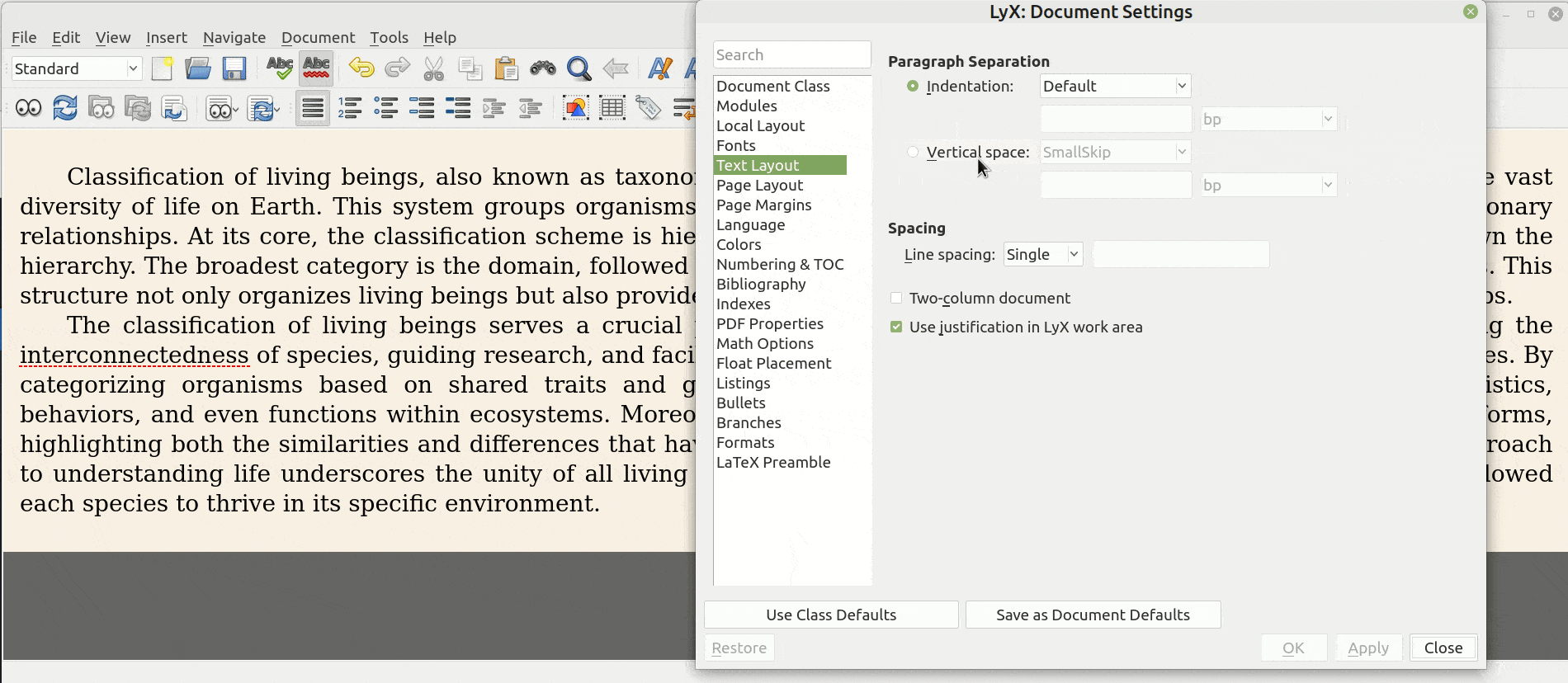The image size is (1568, 683).
Task: Open the Standard paragraph style dropdown
Action: (77, 68)
